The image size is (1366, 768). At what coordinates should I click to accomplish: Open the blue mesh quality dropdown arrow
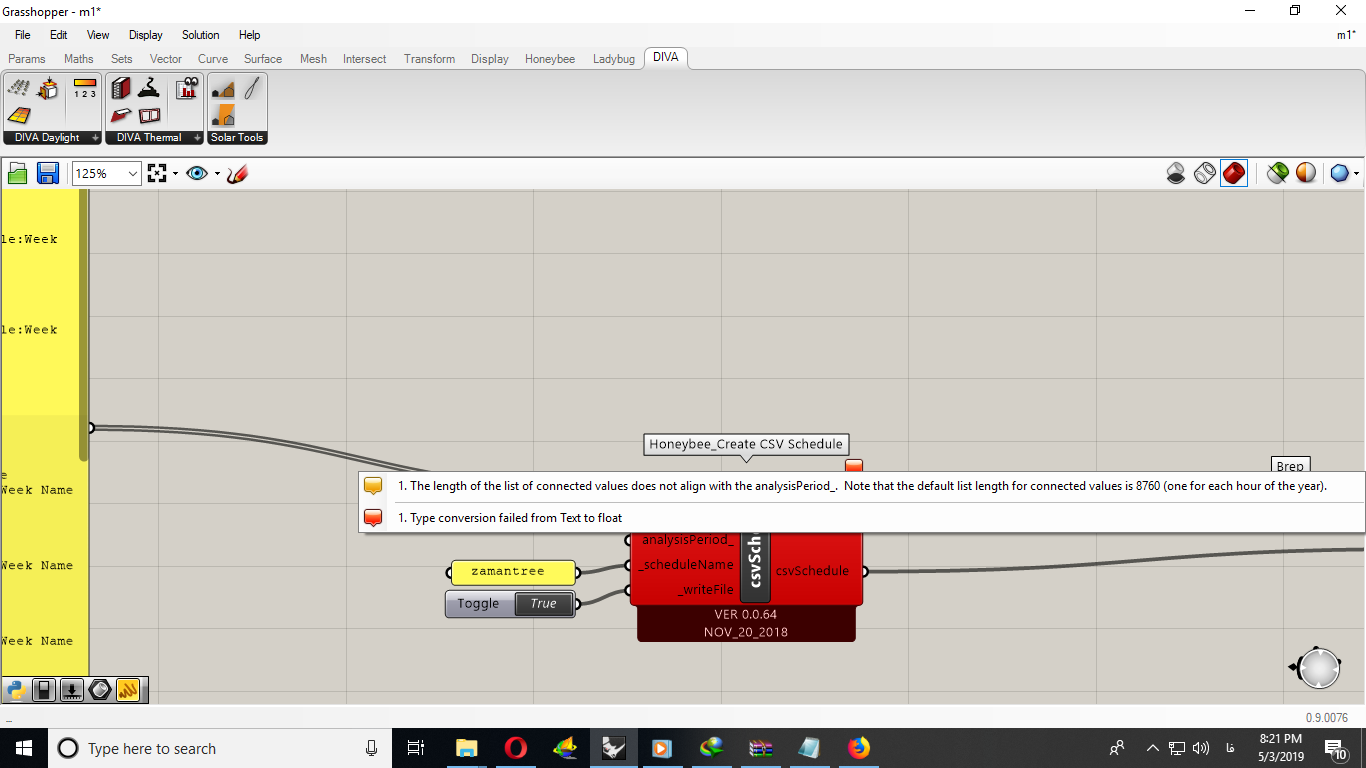click(x=1356, y=174)
